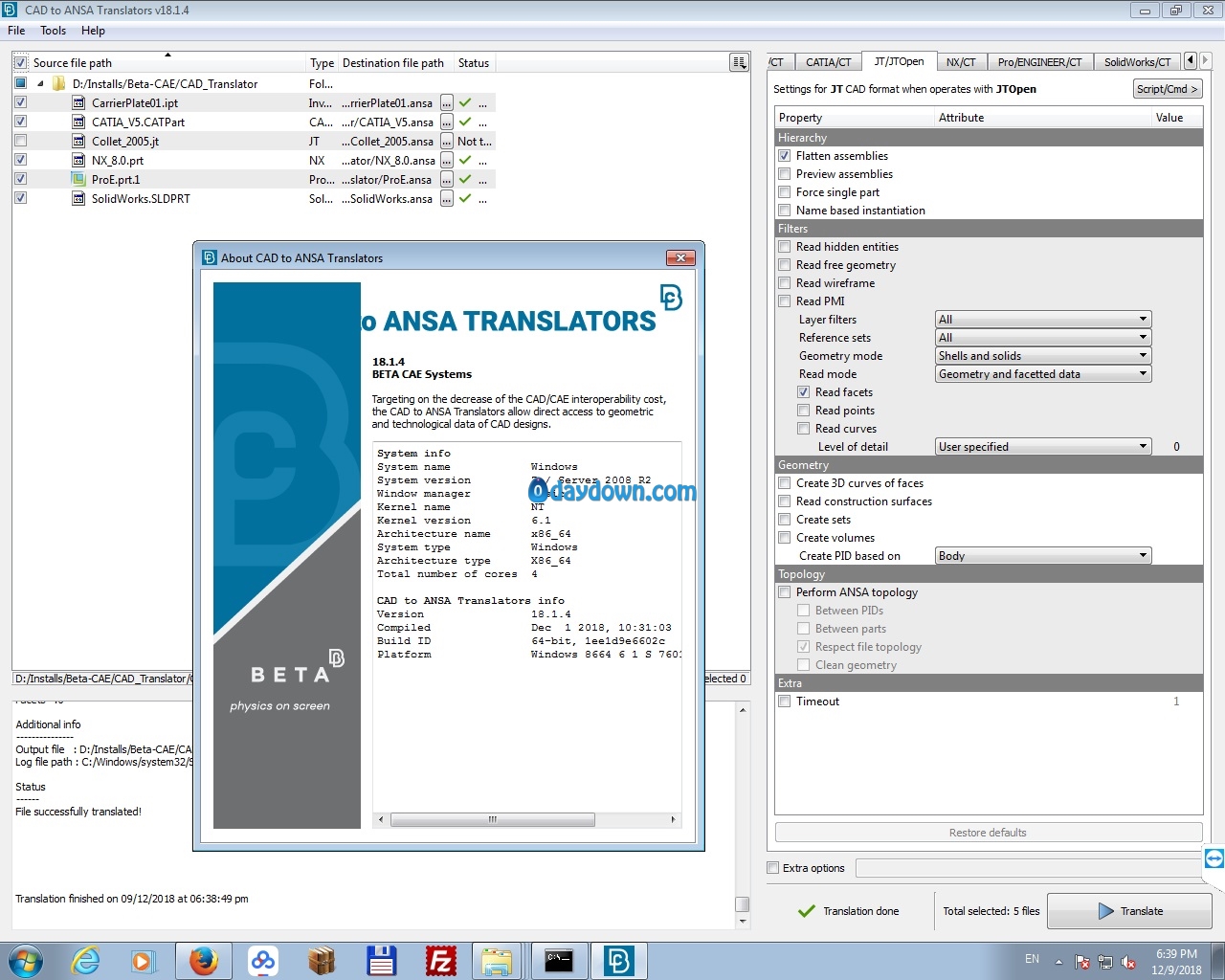Open the Script/Cmd dropdown button
Viewport: 1225px width, 980px height.
(x=1167, y=89)
